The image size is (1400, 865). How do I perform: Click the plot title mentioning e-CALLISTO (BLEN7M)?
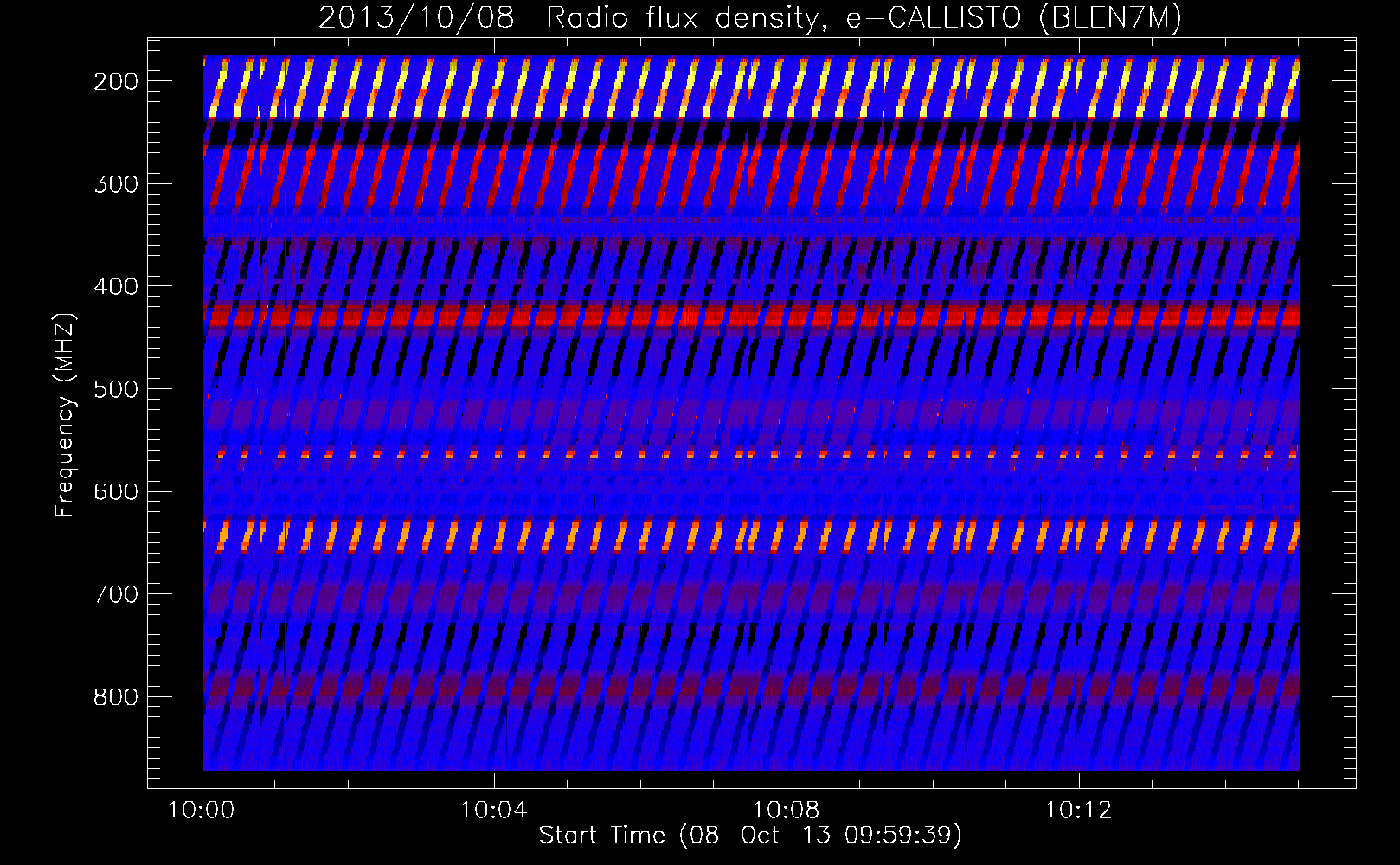coord(749,17)
